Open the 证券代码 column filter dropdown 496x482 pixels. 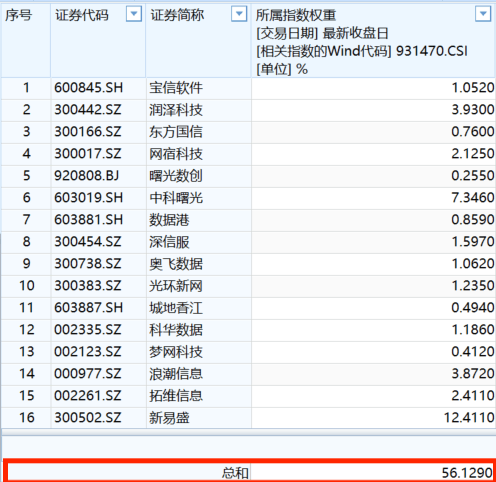coord(134,14)
